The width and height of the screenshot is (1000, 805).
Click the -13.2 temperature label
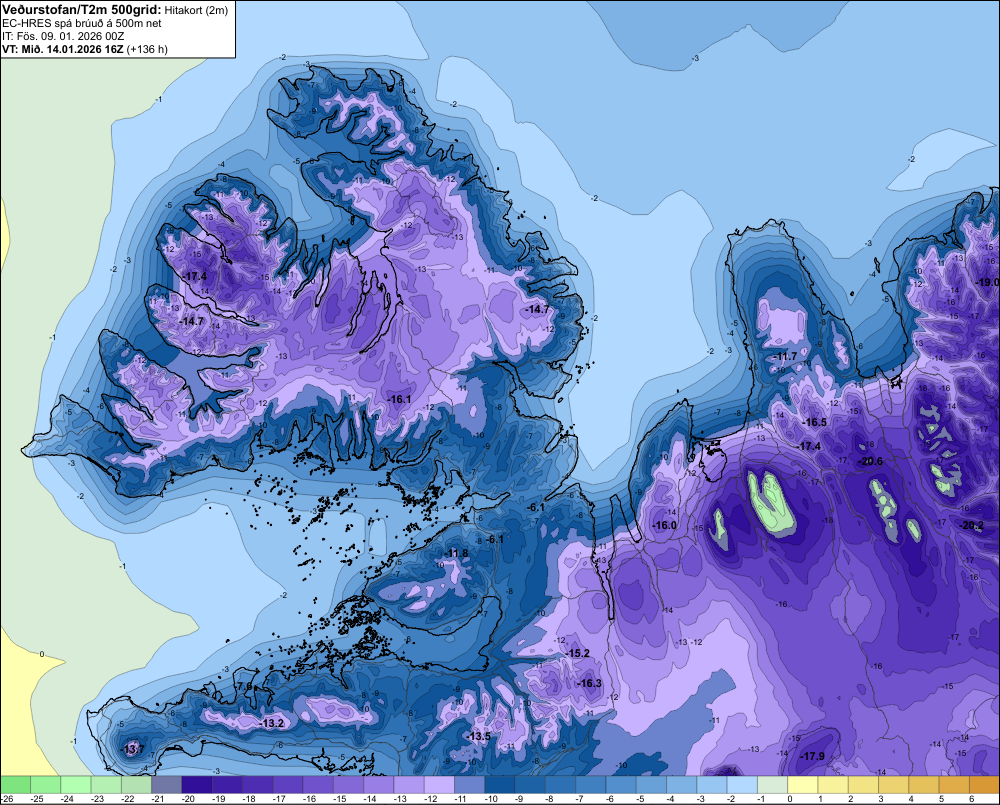pyautogui.click(x=272, y=723)
